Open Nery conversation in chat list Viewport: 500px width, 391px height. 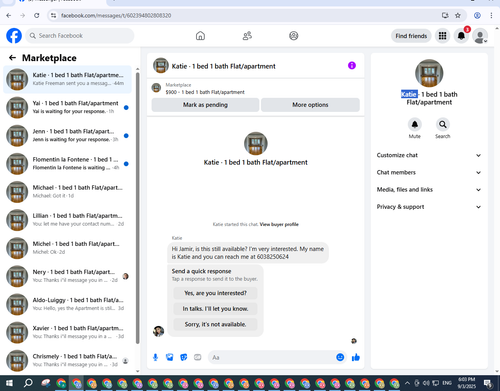pyautogui.click(x=67, y=276)
